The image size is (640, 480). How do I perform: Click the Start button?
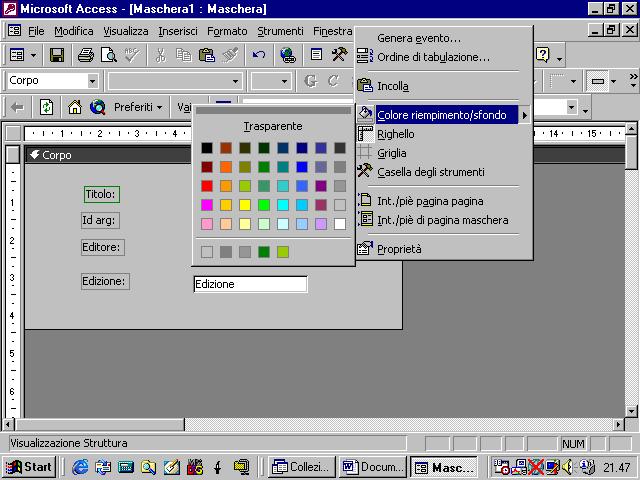29,467
